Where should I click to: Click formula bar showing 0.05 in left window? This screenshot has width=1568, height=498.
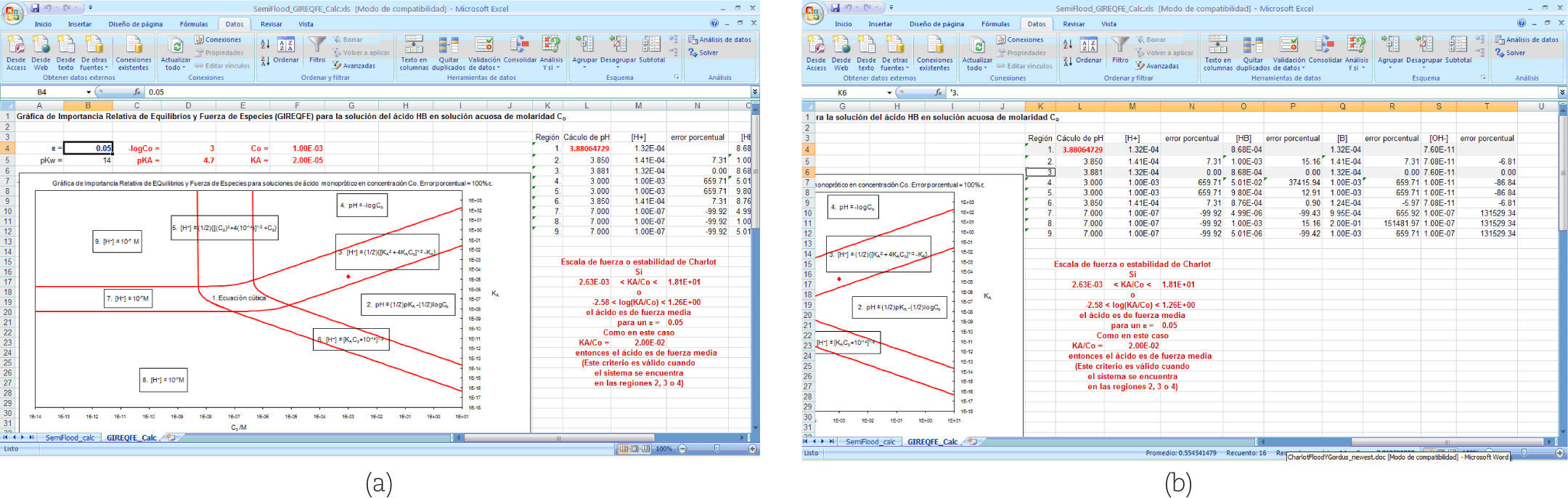[x=436, y=92]
